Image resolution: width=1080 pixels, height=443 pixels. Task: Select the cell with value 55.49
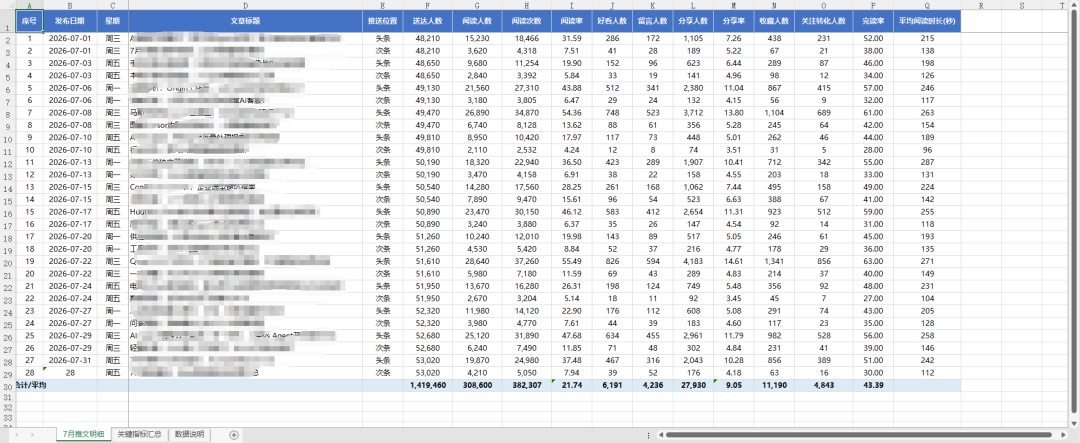point(572,262)
